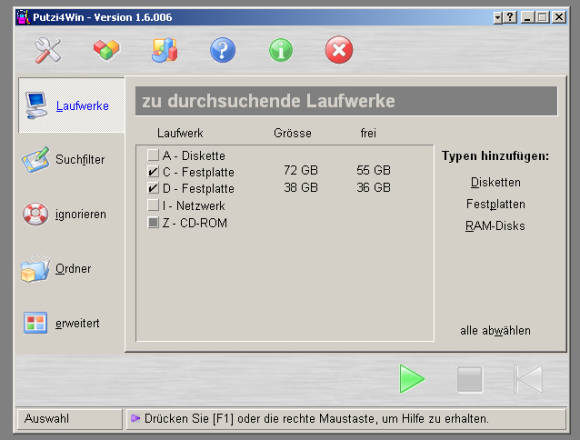Viewport: 580px width, 440px height.
Task: Click alle abwählen to deselect drives
Action: pos(495,331)
